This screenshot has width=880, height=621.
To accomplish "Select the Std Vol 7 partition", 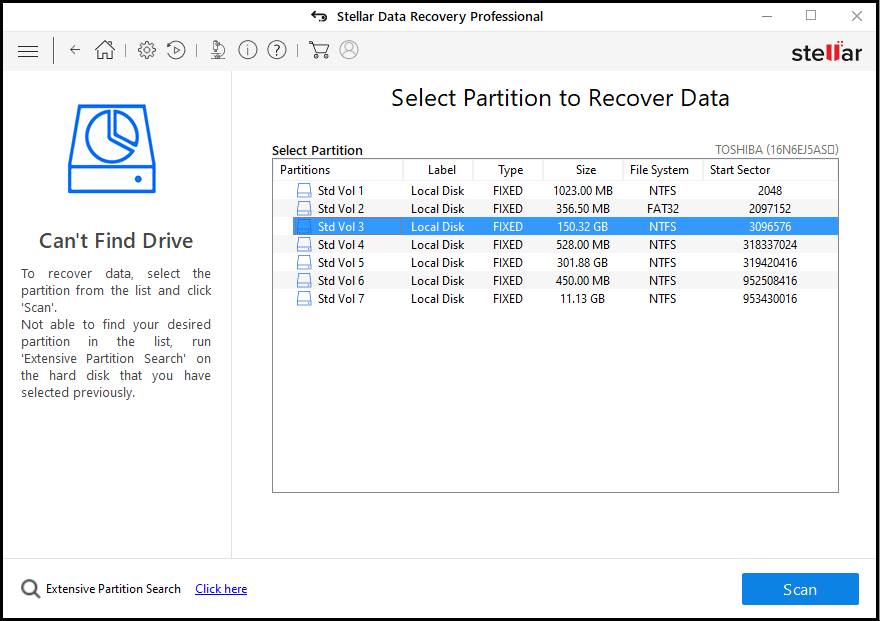I will point(556,298).
